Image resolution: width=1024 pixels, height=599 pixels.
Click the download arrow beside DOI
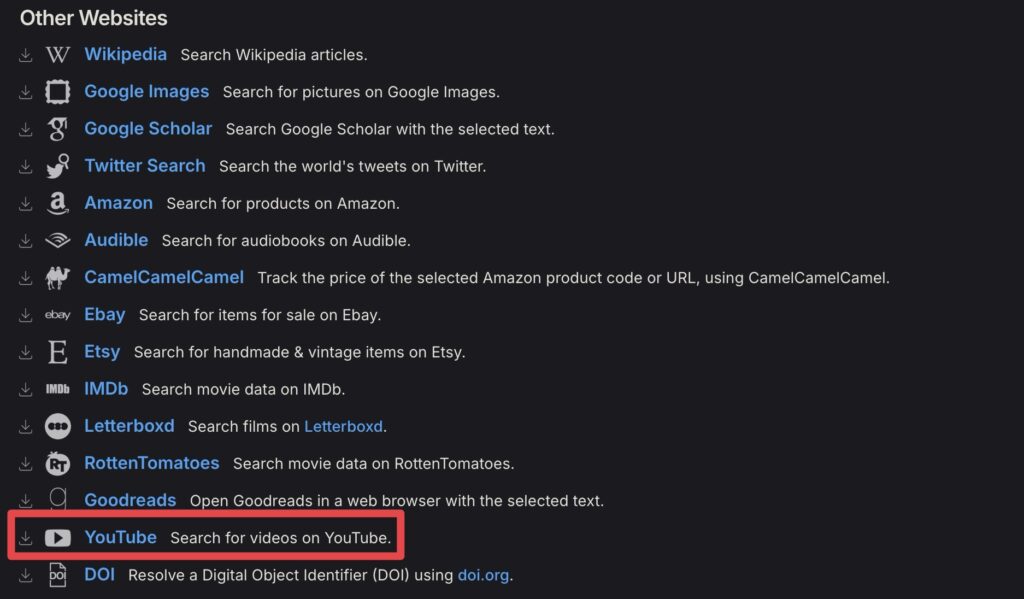26,575
